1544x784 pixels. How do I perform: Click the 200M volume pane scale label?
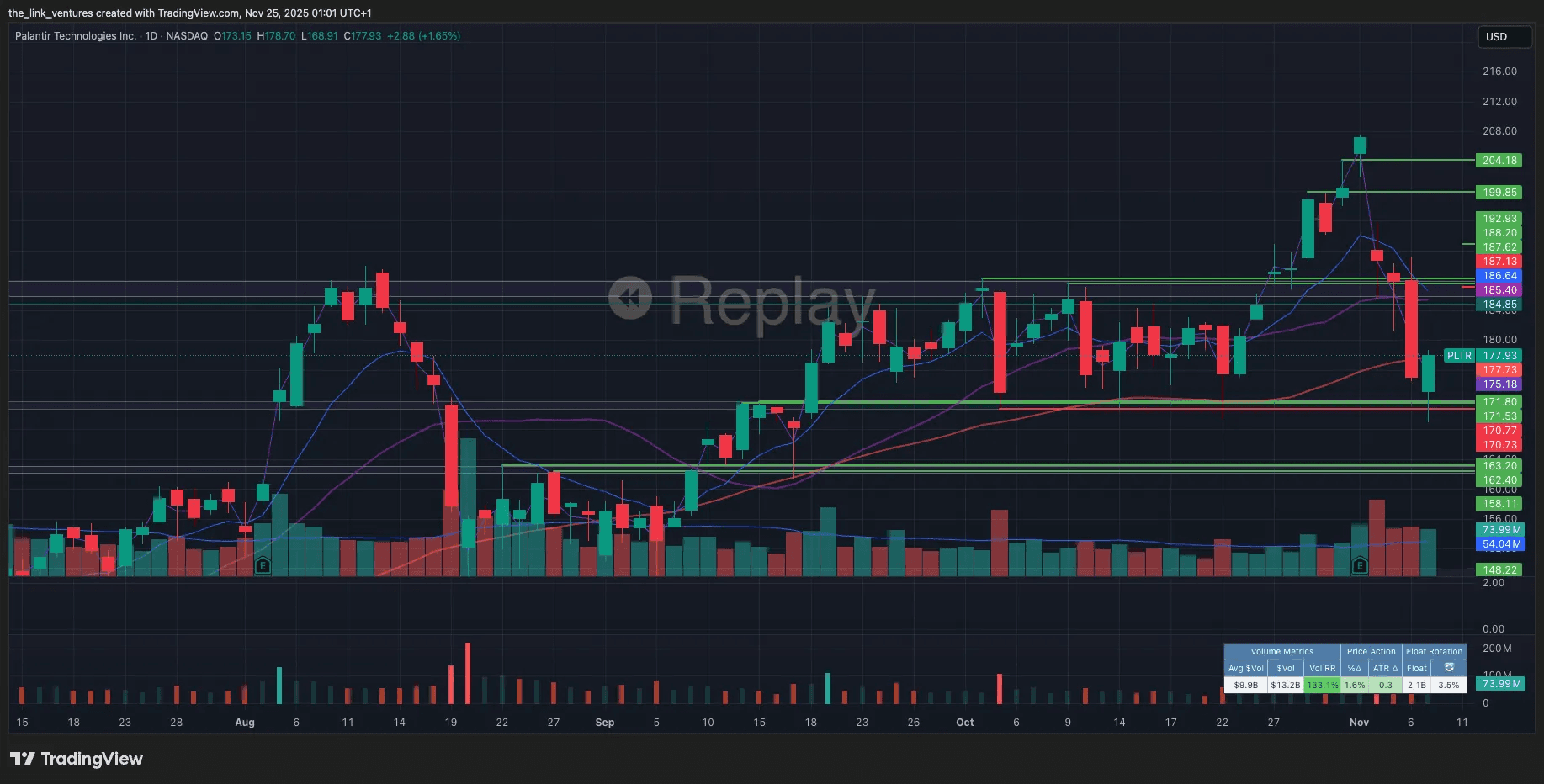click(1497, 649)
